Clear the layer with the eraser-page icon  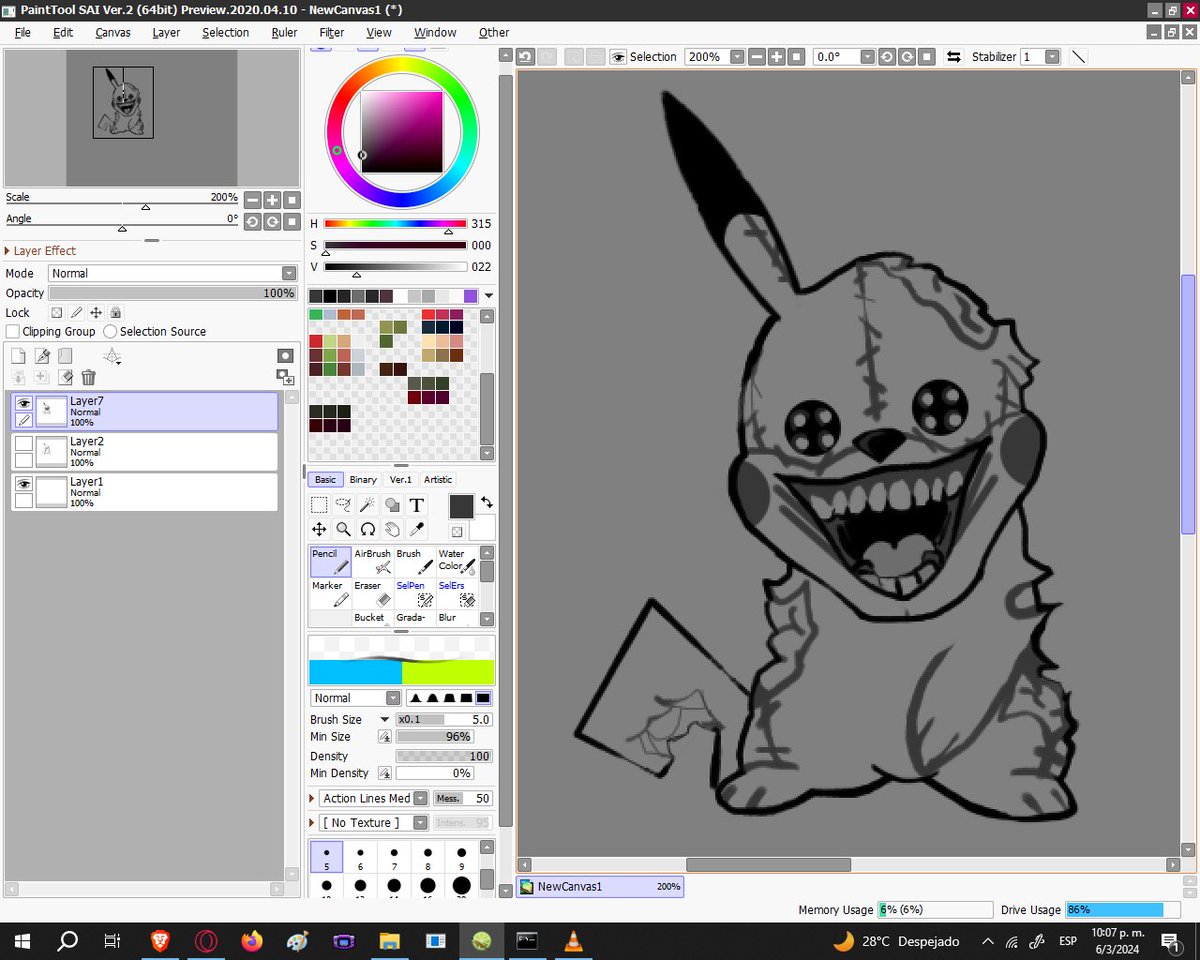tap(66, 377)
